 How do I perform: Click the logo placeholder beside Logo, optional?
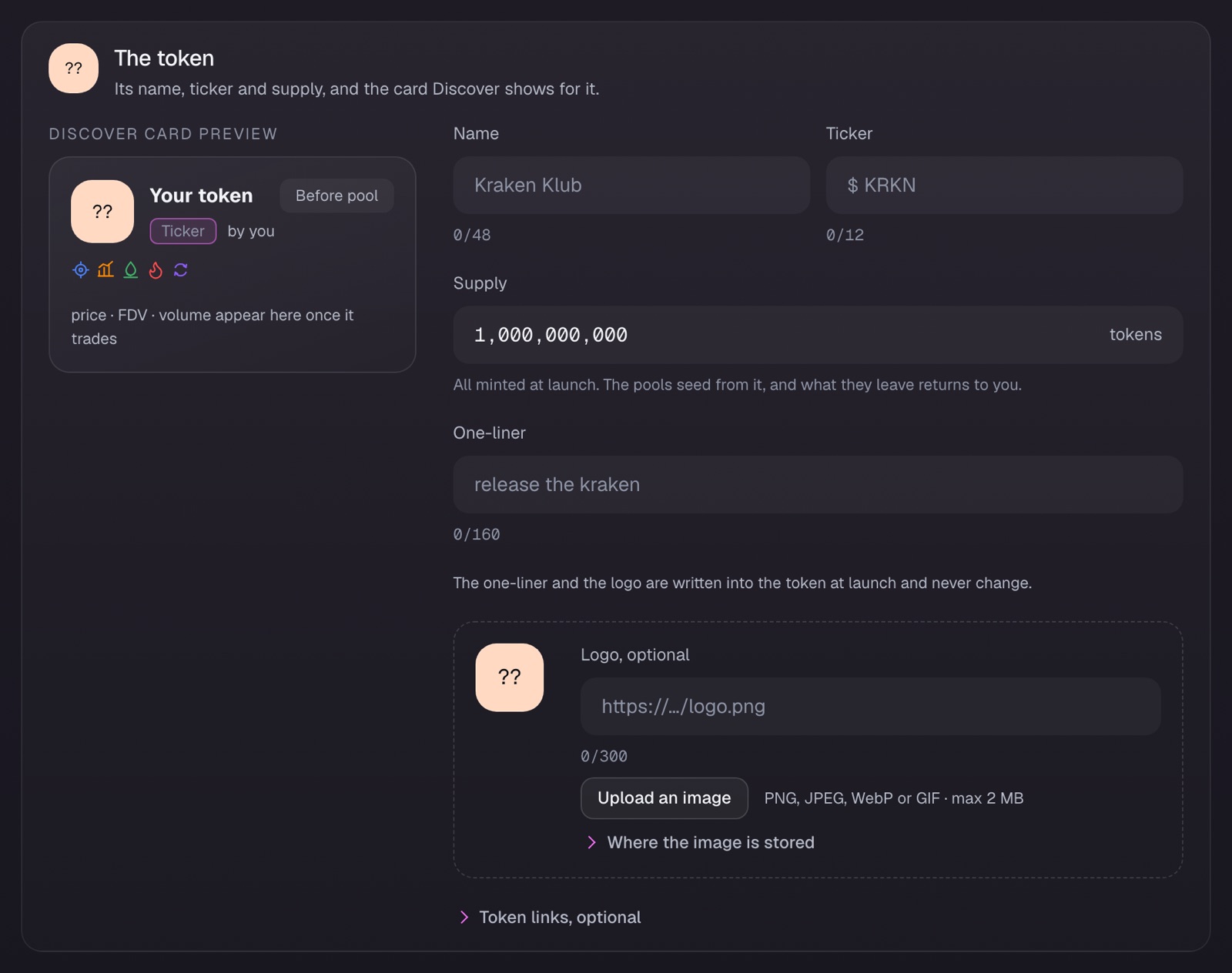510,677
